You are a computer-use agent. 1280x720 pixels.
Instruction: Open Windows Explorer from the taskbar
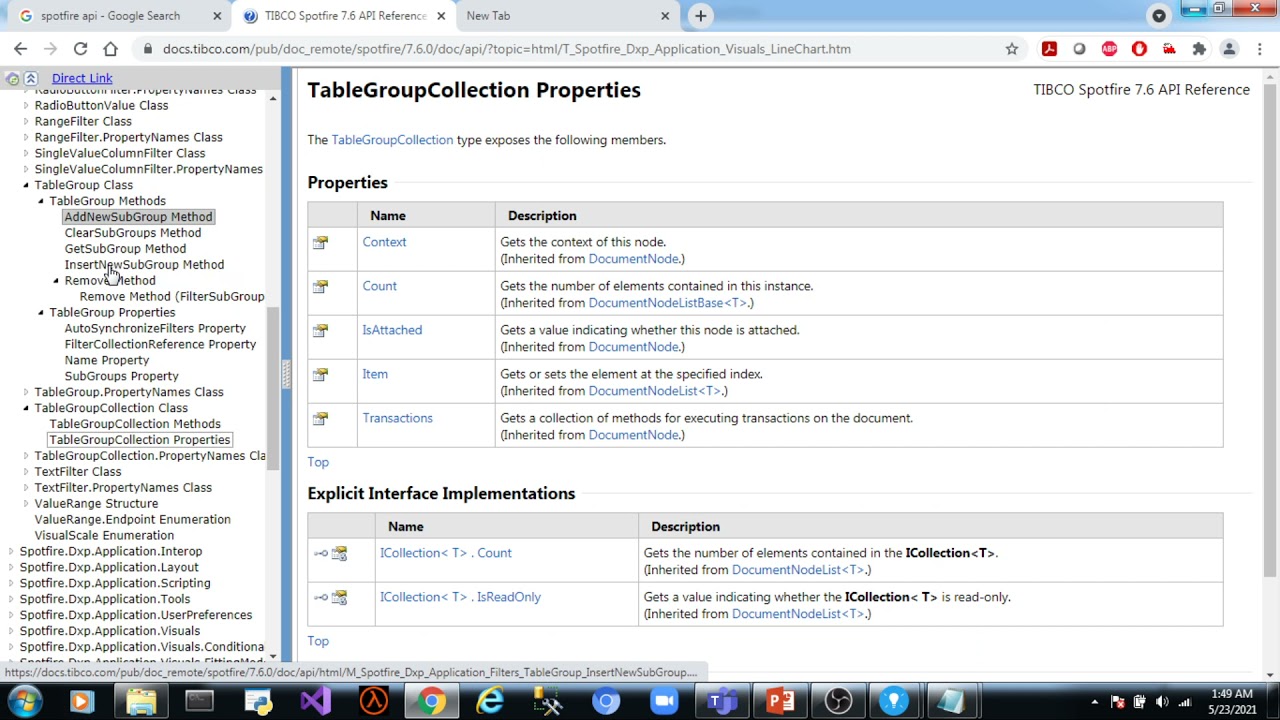141,701
